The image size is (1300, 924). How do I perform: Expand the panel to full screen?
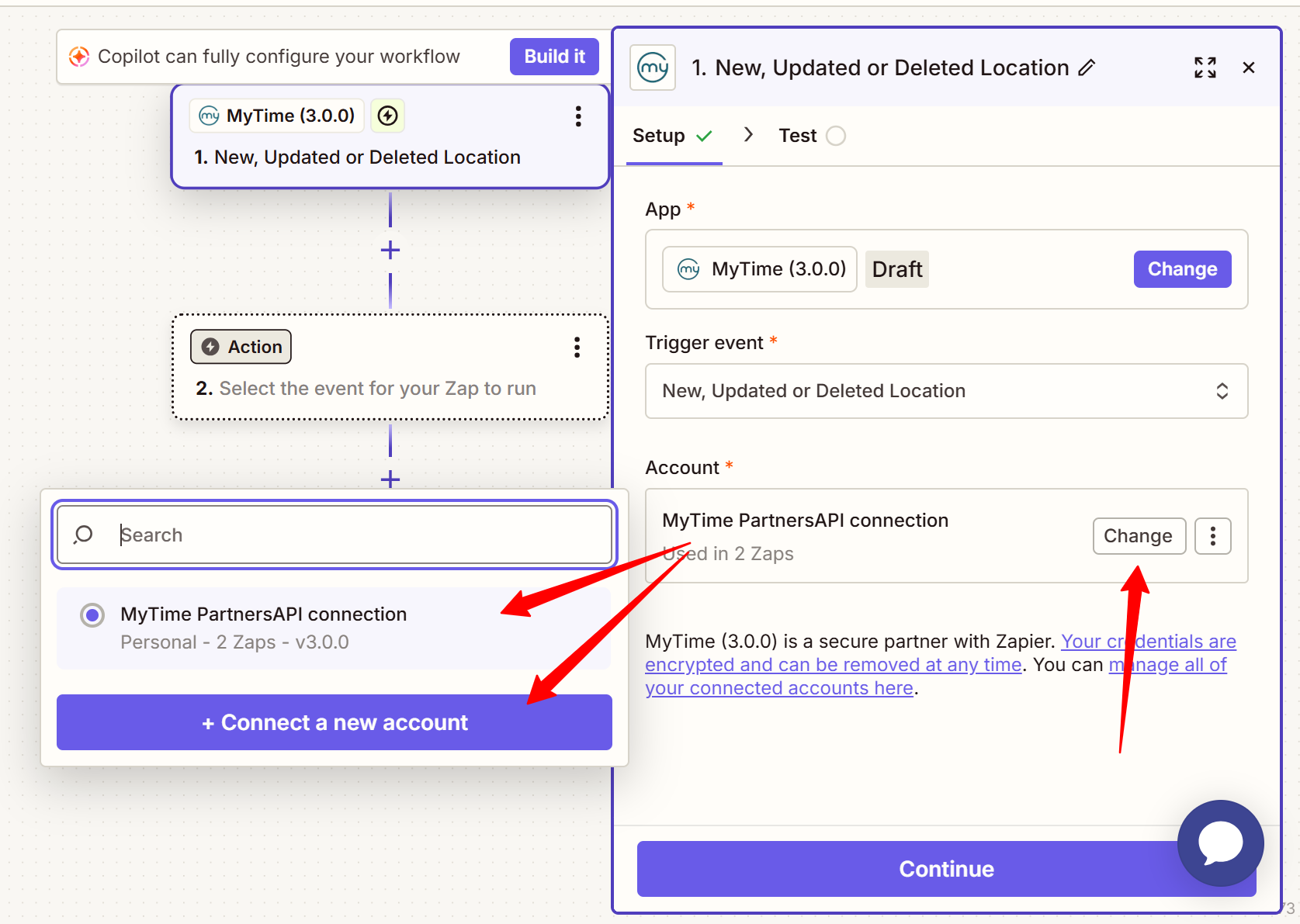pos(1205,67)
